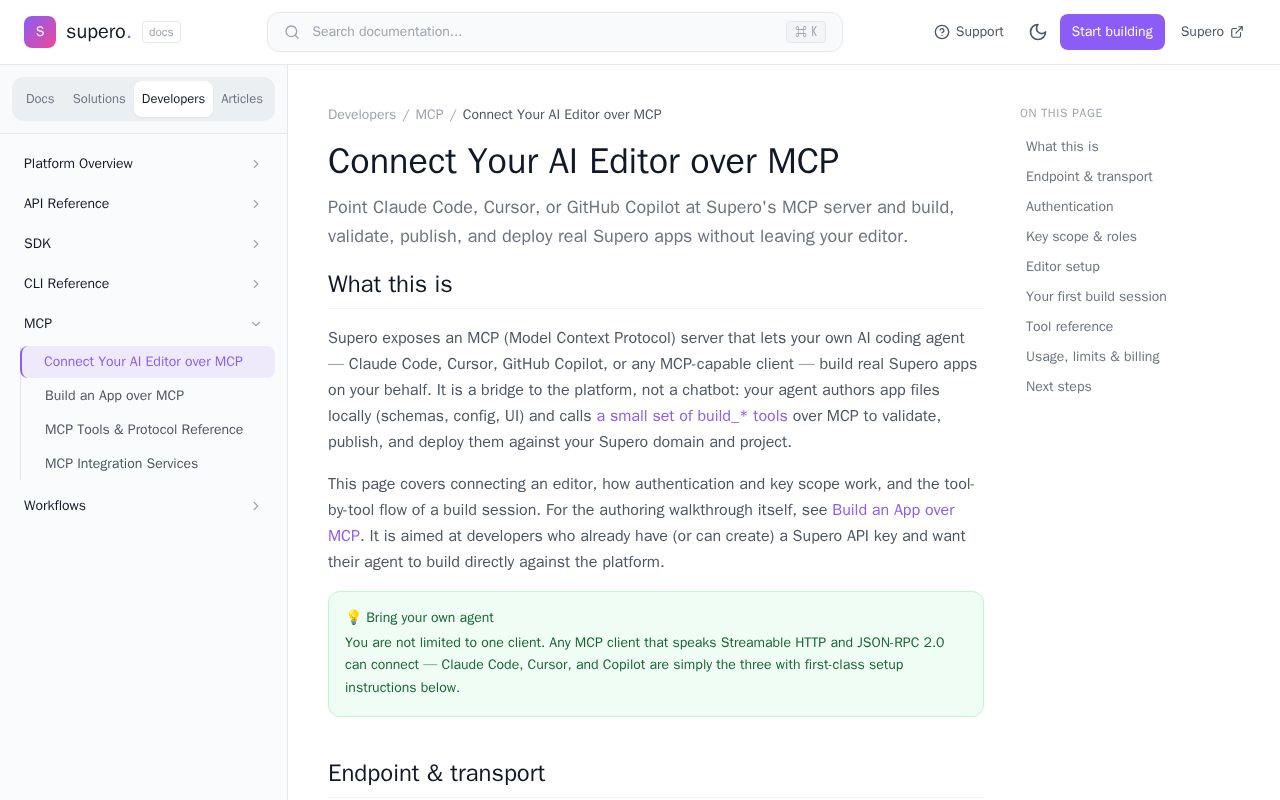Jump to Editor setup section
Viewport: 1280px width, 800px height.
[x=1063, y=267]
